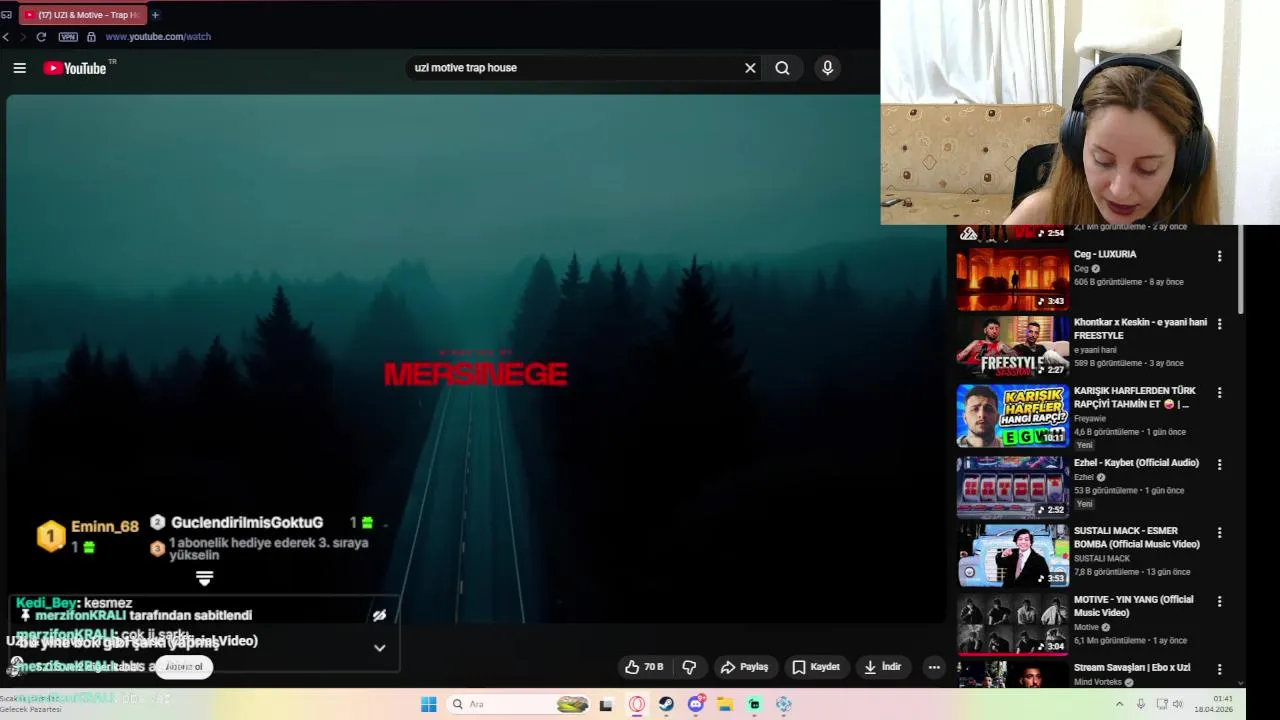Open the Discord taskbar icon
This screenshot has width=1280, height=720.
[x=696, y=704]
